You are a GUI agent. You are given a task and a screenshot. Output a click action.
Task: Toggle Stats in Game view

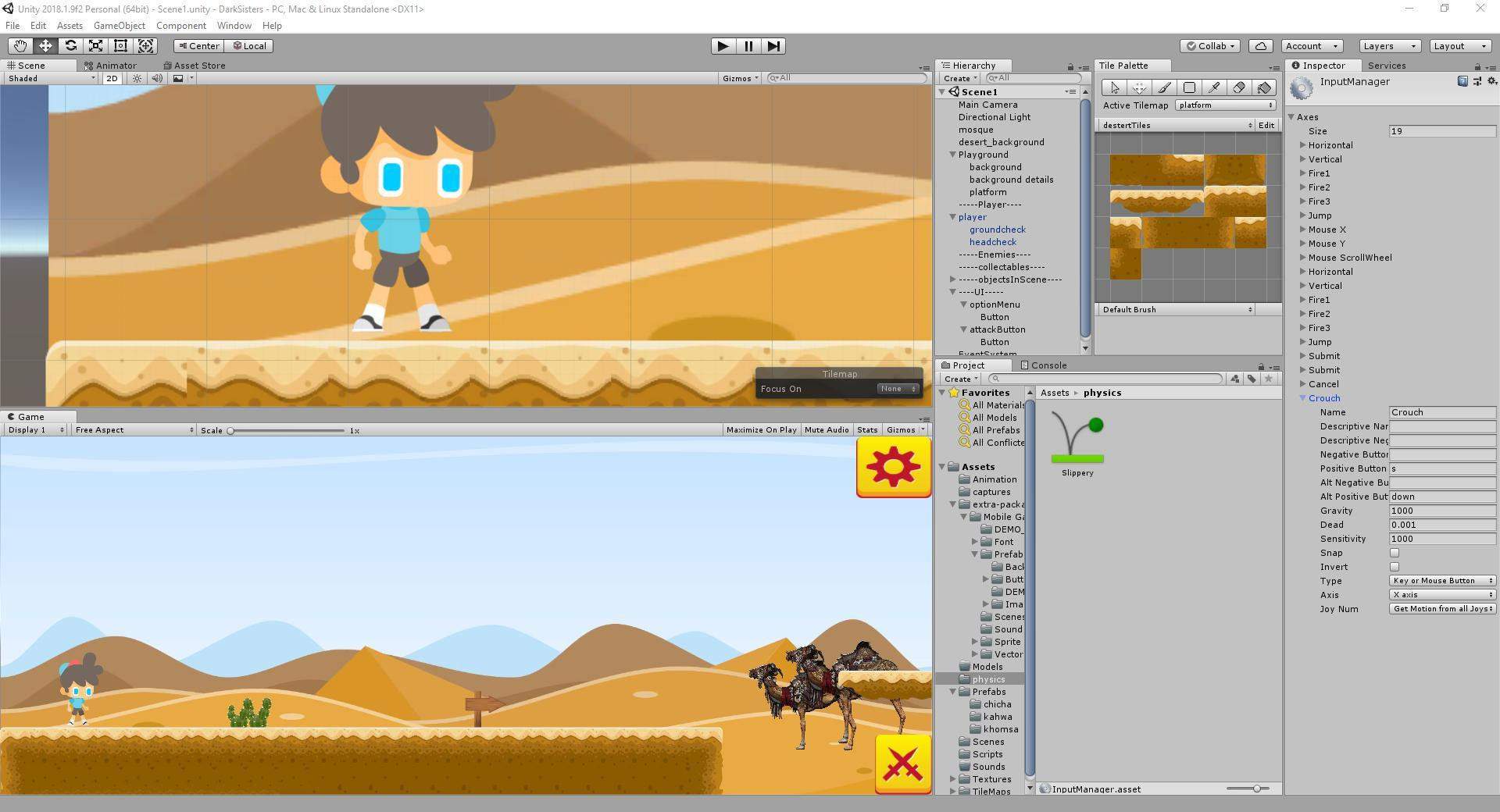867,430
